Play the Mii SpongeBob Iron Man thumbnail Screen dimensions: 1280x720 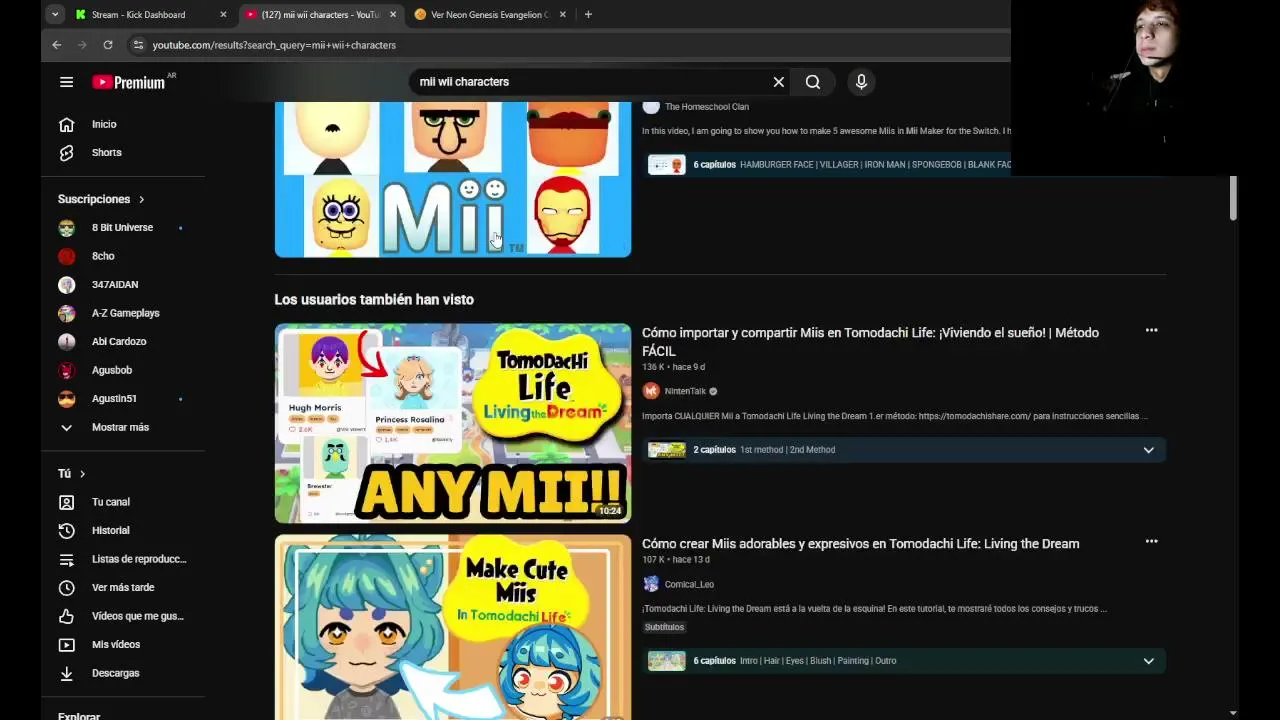point(453,178)
